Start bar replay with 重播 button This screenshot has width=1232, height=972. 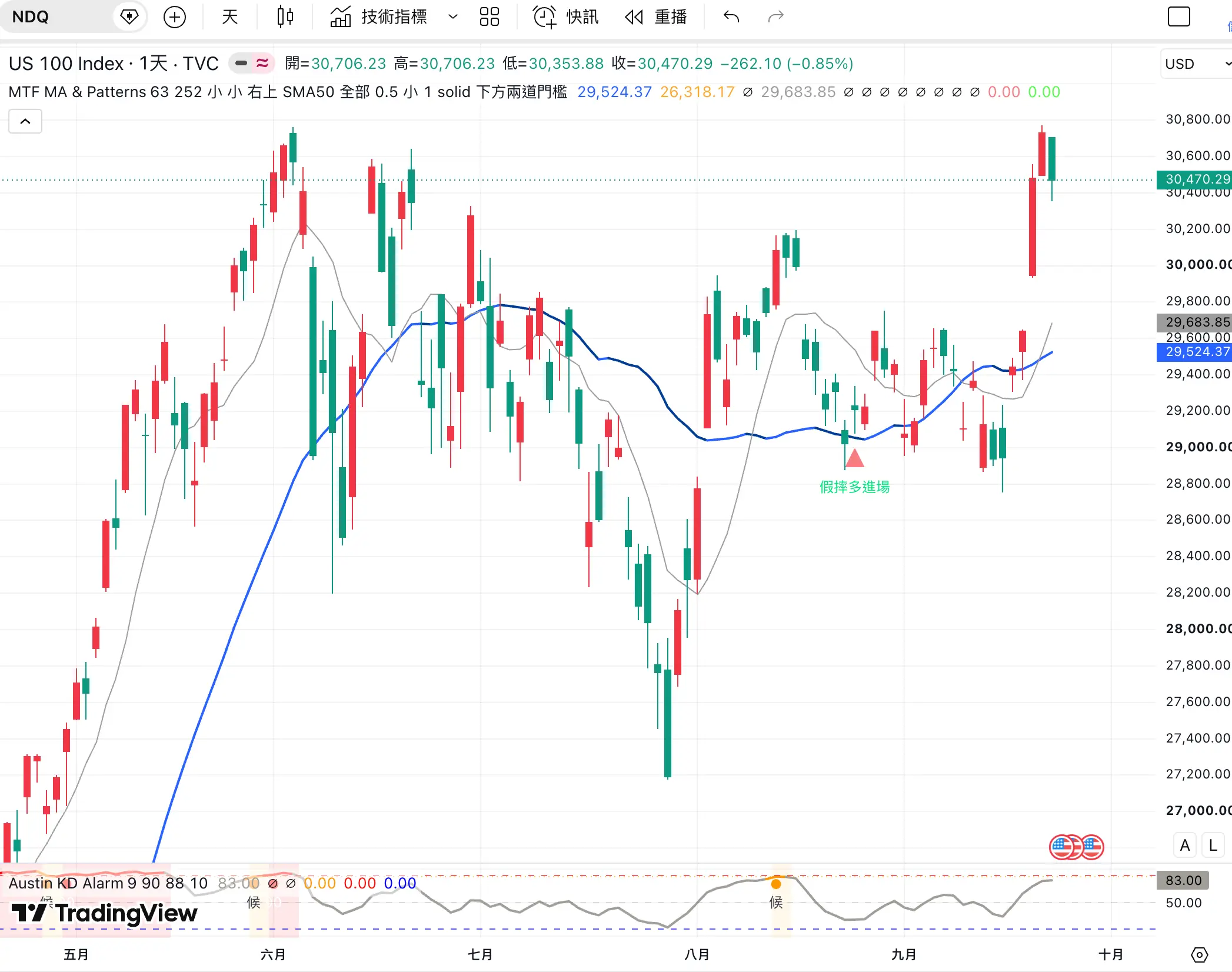655,16
